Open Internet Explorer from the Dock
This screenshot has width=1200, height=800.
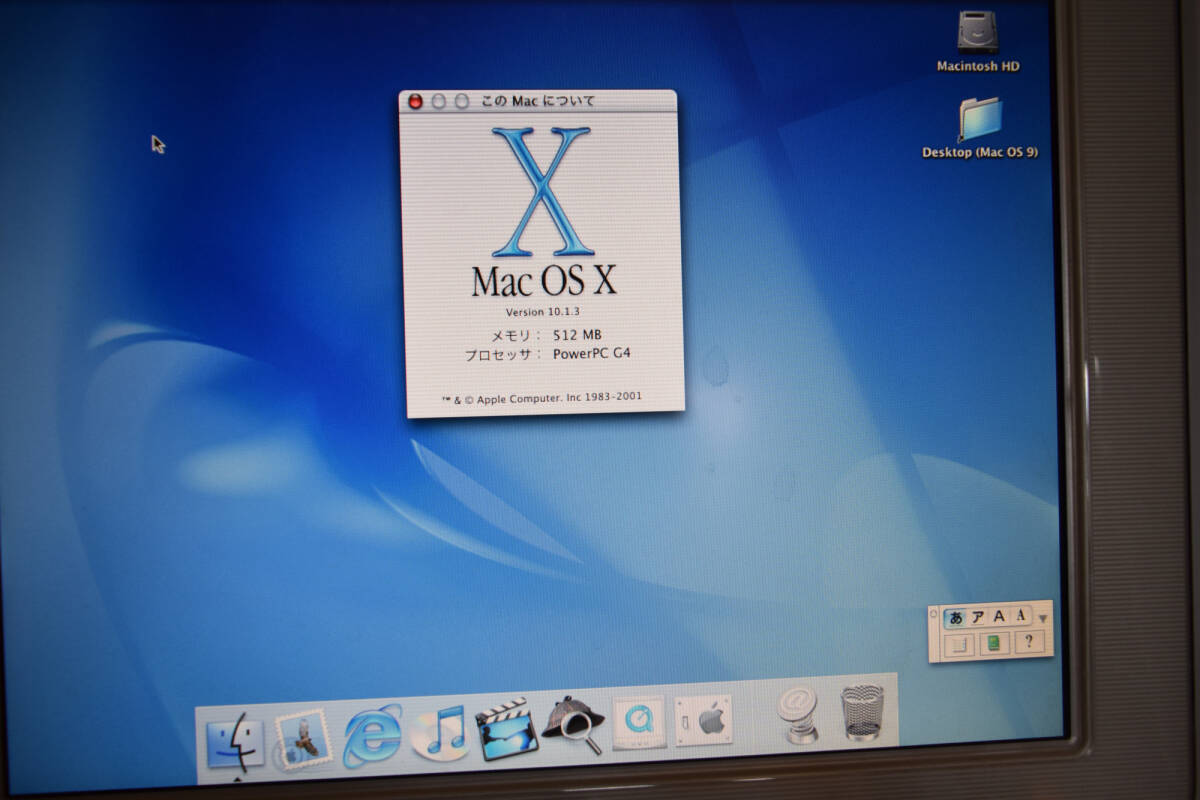point(372,735)
